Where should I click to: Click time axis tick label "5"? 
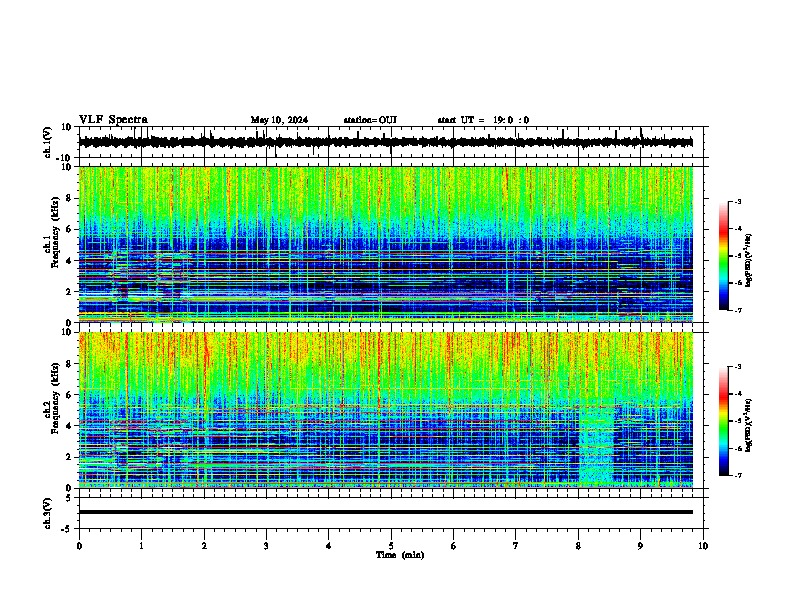click(x=391, y=546)
